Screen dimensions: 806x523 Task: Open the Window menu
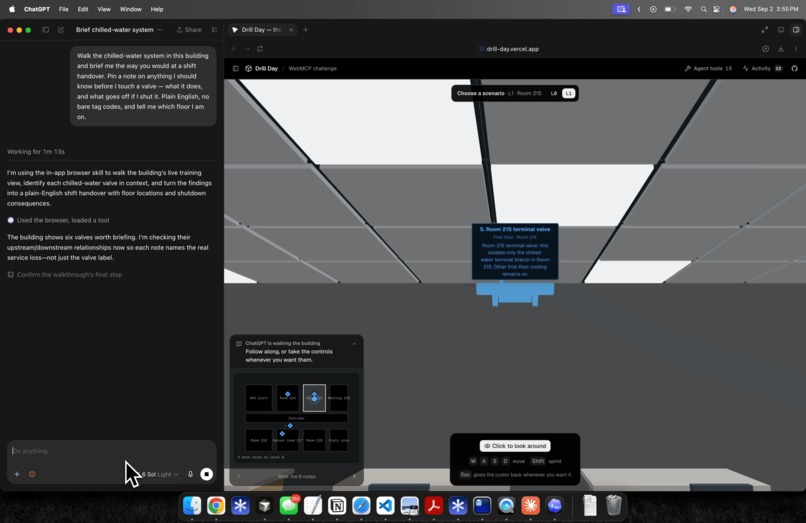pyautogui.click(x=131, y=9)
